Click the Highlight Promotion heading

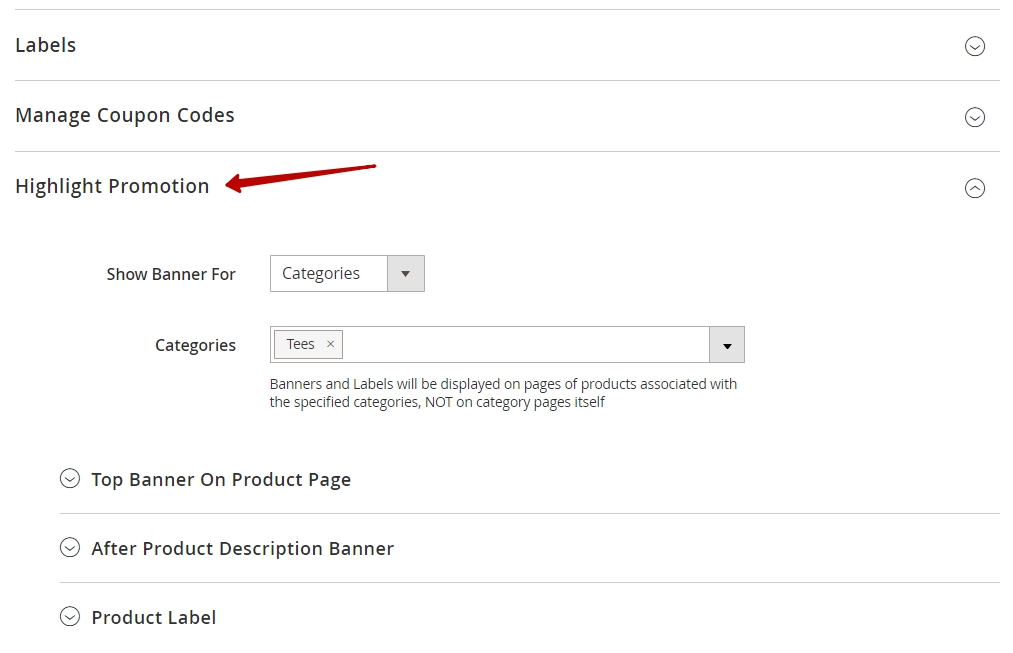[112, 187]
